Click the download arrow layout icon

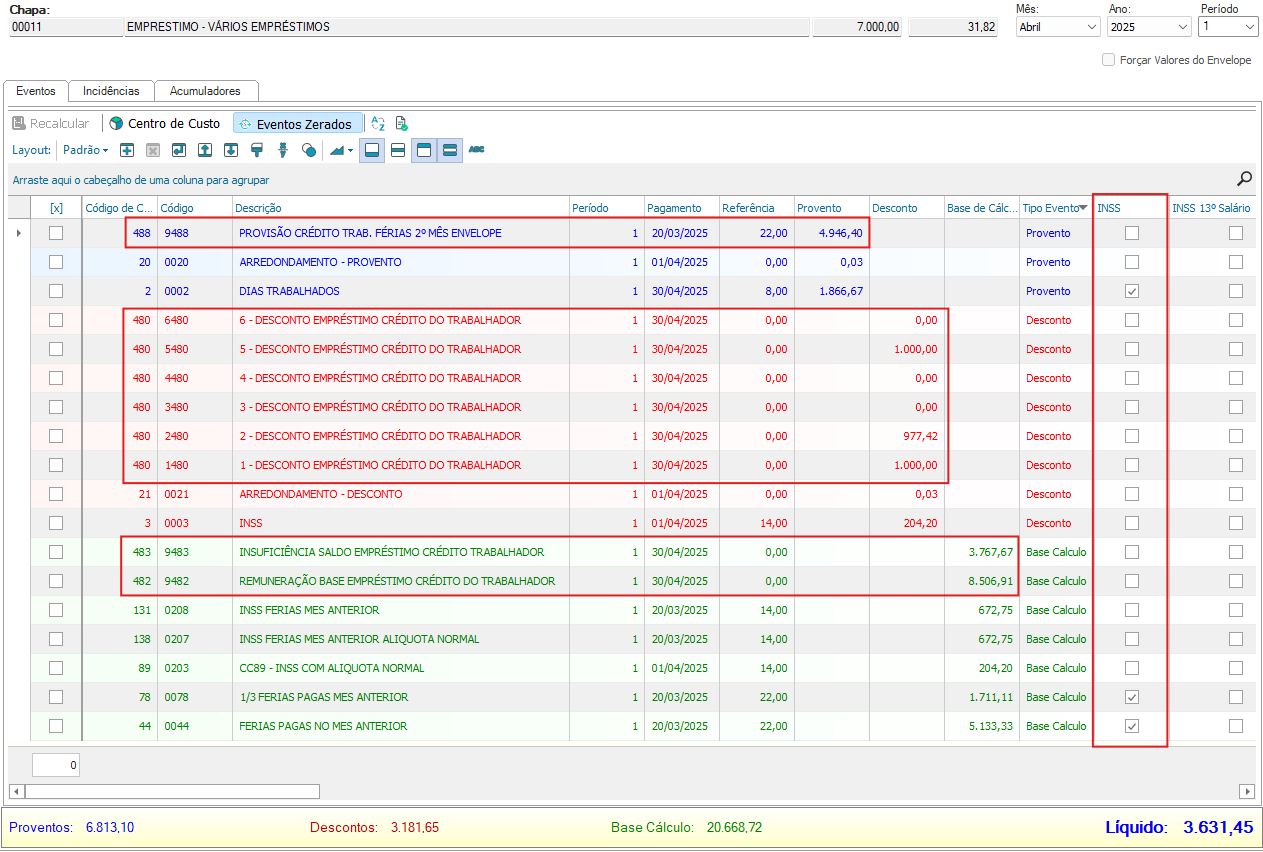(x=231, y=150)
